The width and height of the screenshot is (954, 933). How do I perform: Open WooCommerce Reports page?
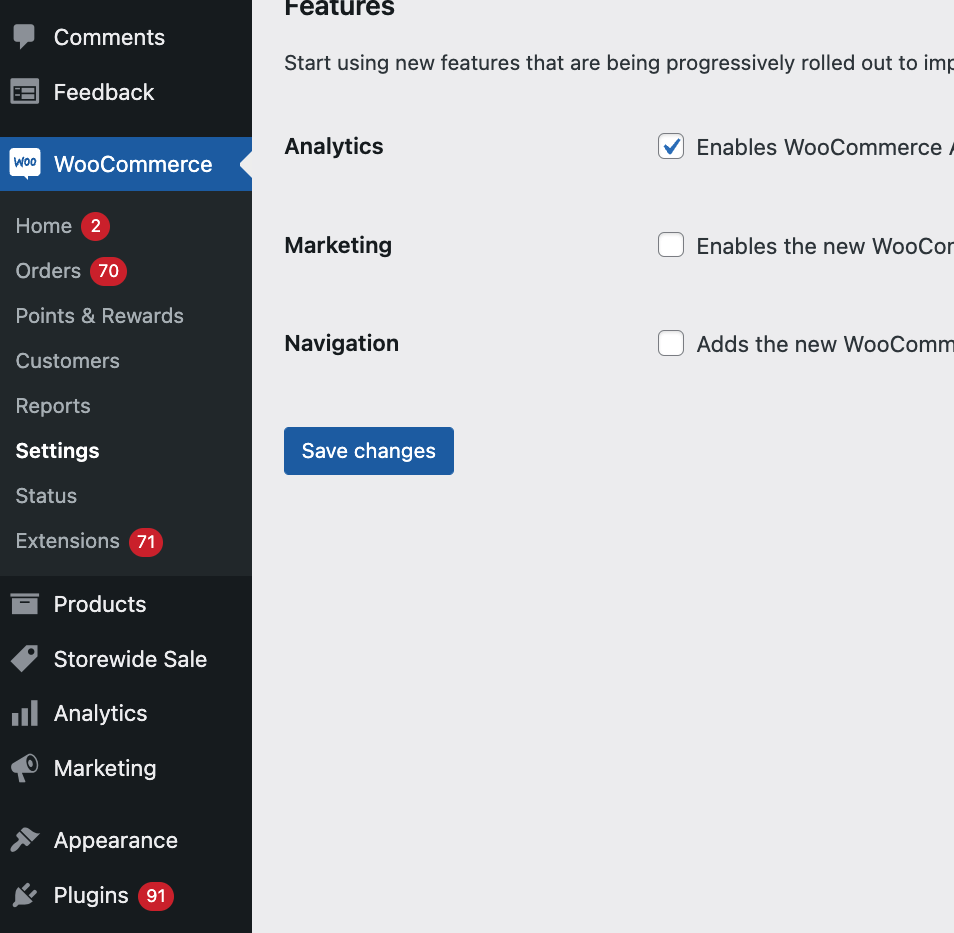click(53, 406)
